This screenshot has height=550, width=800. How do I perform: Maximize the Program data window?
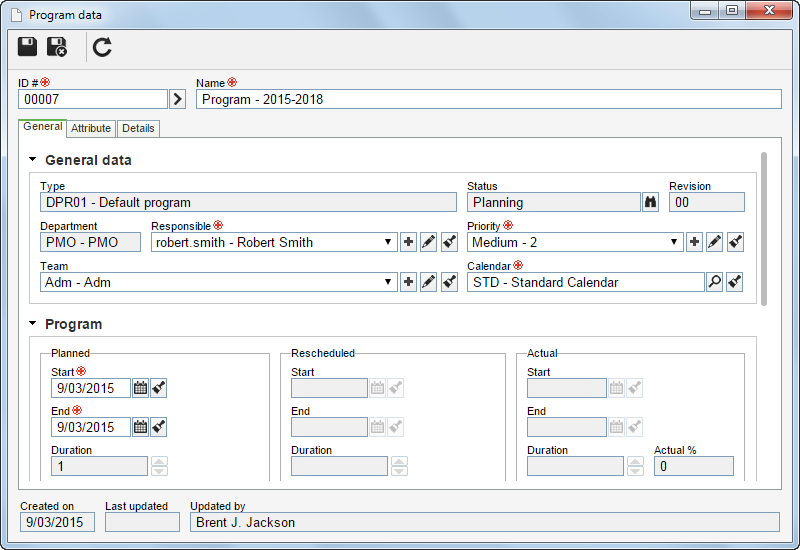point(732,11)
